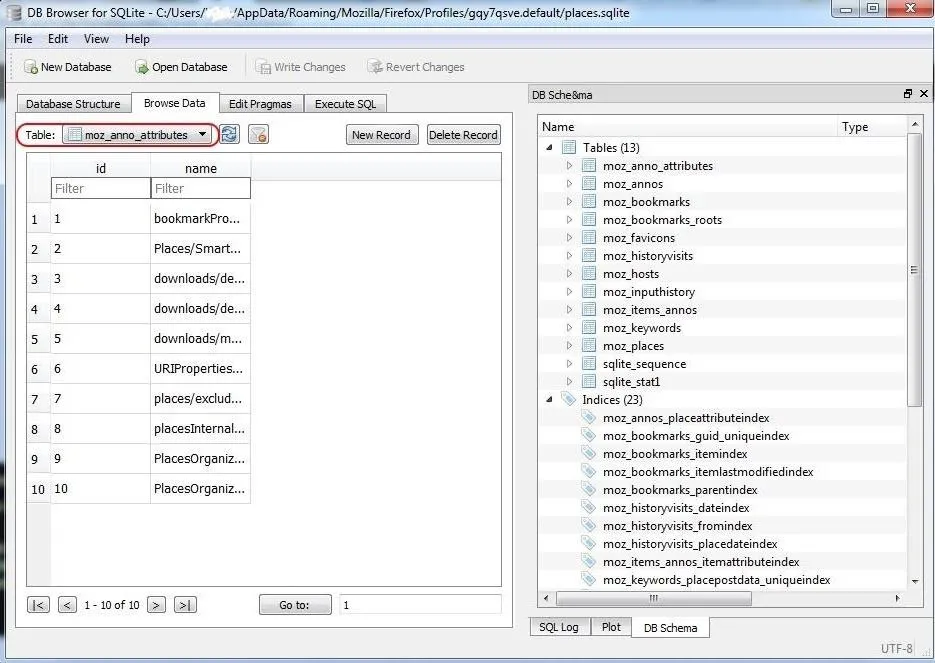Go to the previous page of records
The height and width of the screenshot is (663, 935).
click(67, 605)
